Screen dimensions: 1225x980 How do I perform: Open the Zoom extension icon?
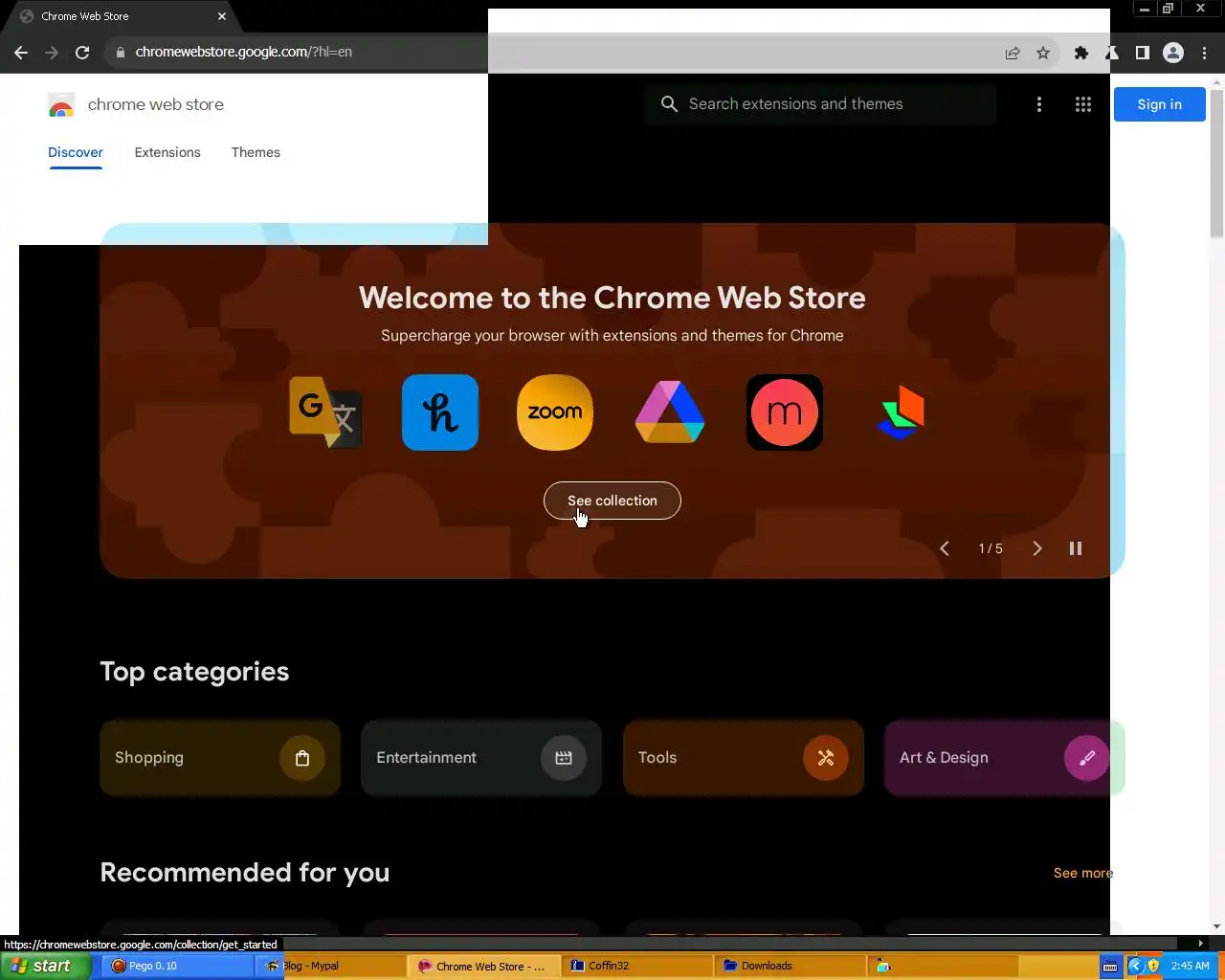(x=555, y=412)
